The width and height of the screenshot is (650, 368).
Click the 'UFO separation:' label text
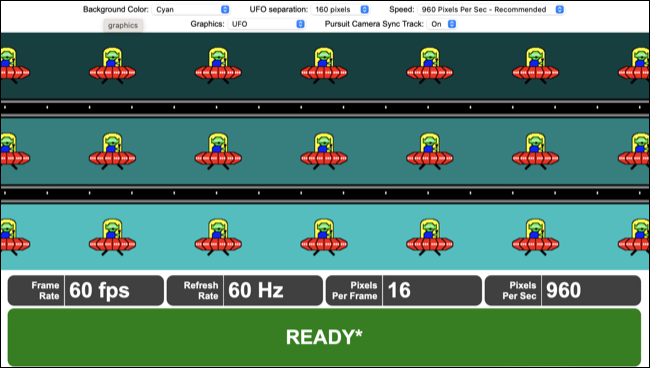pos(279,9)
